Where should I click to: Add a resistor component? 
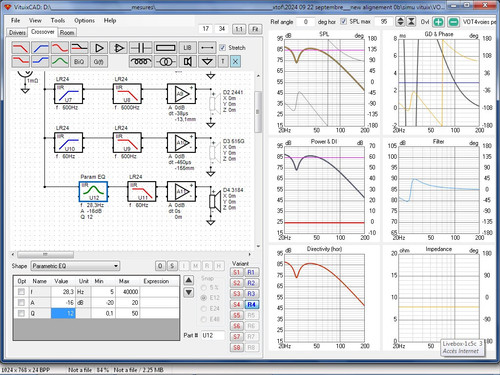click(165, 48)
